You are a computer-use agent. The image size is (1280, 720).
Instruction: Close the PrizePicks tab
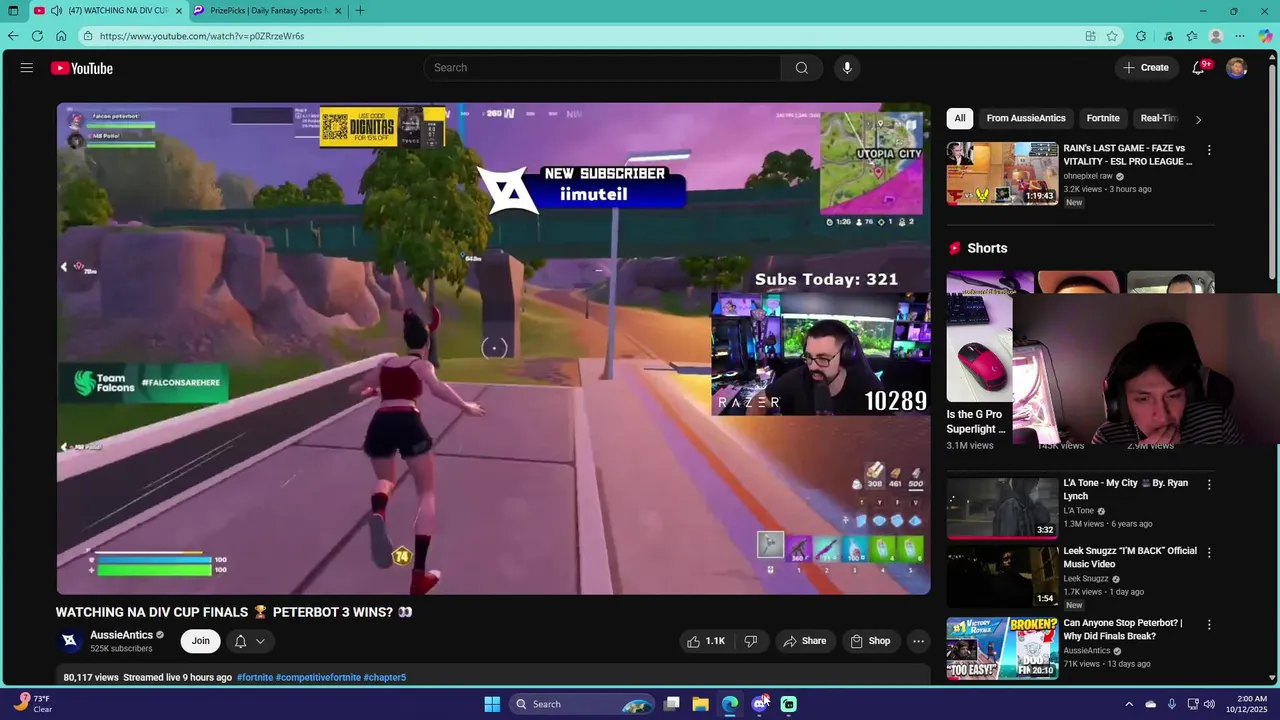coord(338,11)
